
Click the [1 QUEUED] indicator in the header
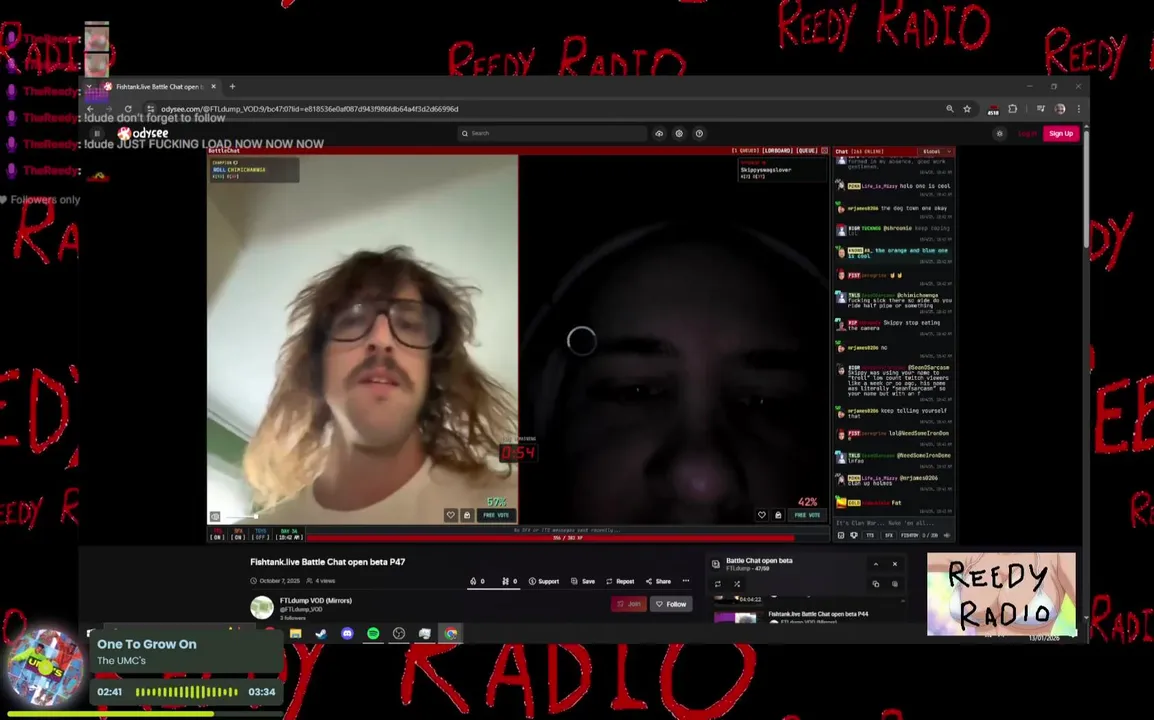(745, 151)
